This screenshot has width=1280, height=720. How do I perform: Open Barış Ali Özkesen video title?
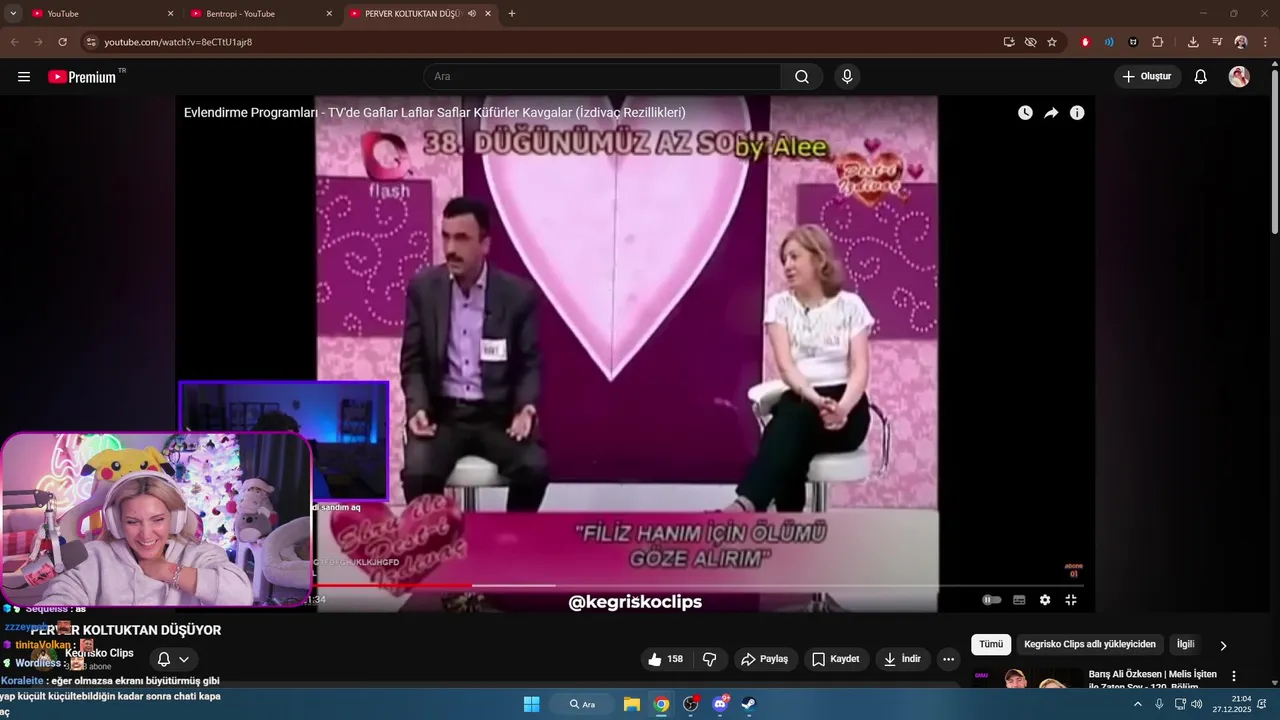click(1153, 680)
